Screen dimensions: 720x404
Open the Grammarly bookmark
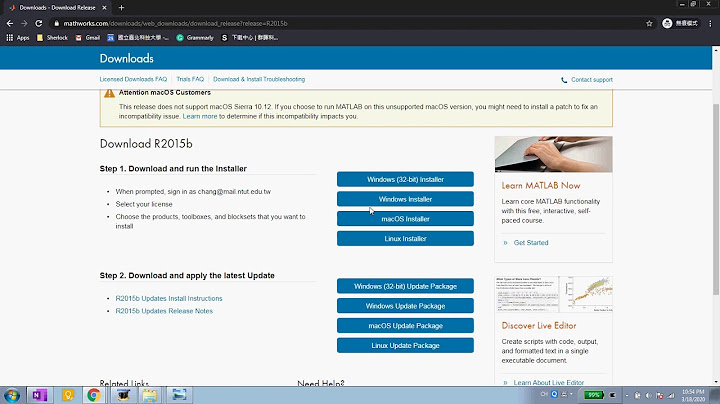click(x=195, y=38)
